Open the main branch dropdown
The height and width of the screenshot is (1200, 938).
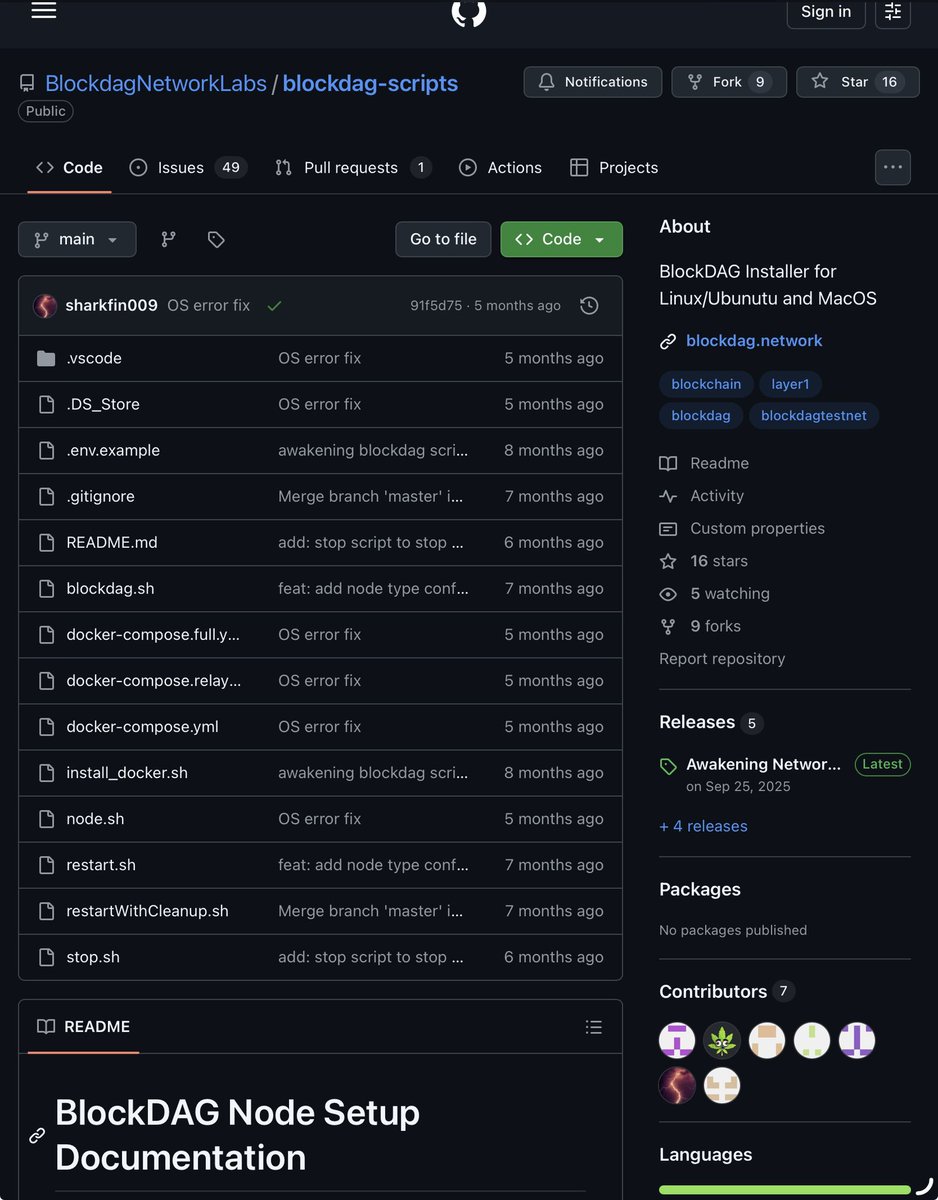[x=77, y=239]
